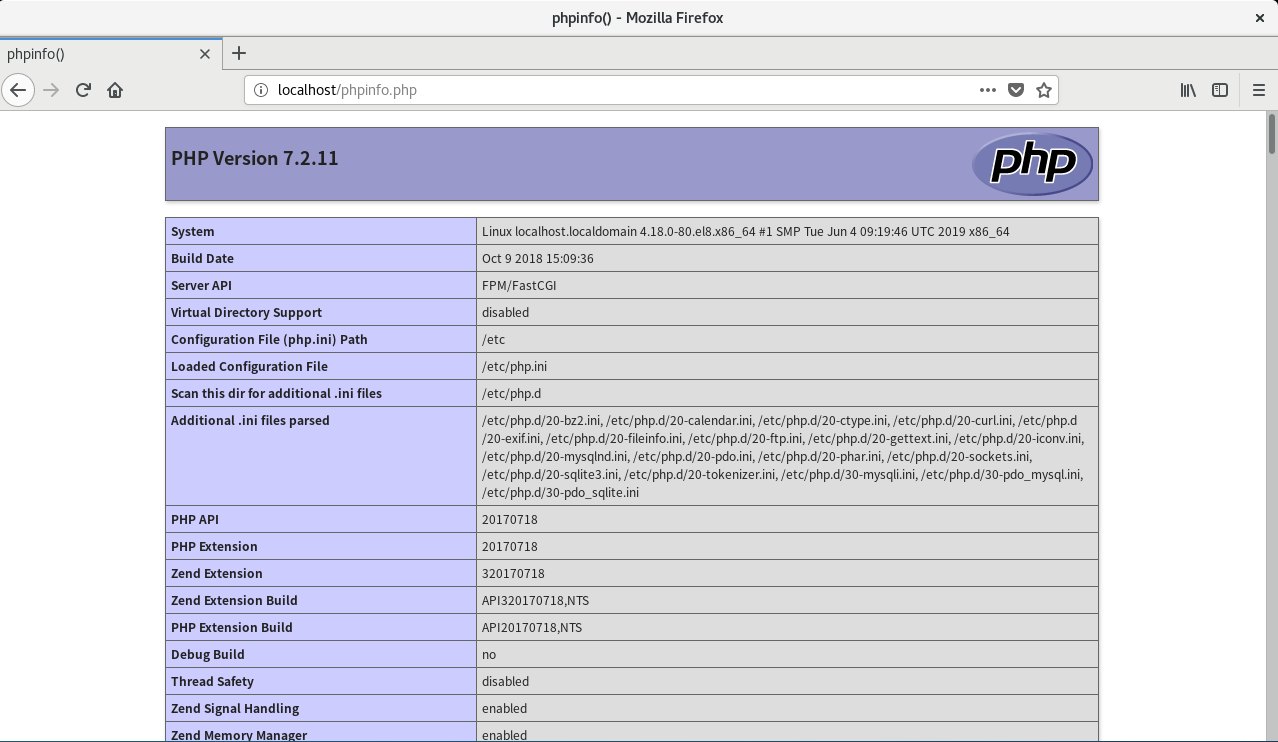Click the vertical scrollbar thumb
The image size is (1278, 742).
[x=1271, y=134]
